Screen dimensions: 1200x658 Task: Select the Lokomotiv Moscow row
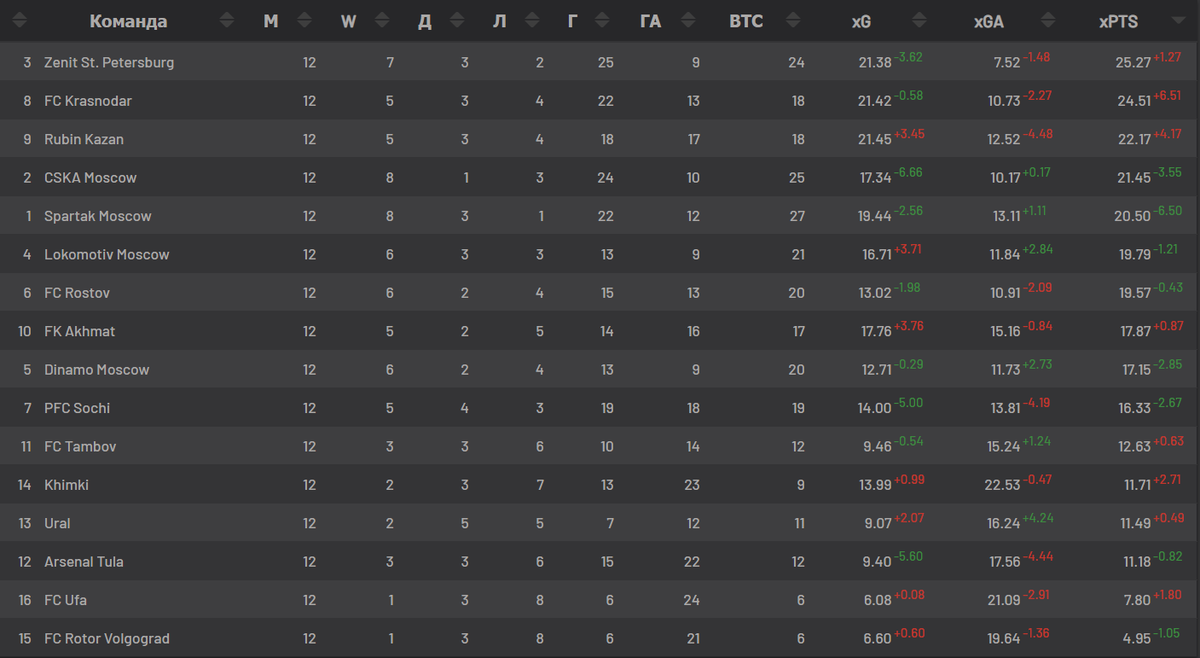(x=600, y=254)
